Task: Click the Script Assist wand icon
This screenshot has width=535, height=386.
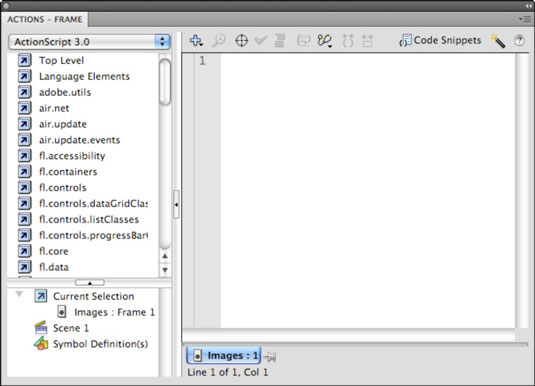Action: (498, 41)
